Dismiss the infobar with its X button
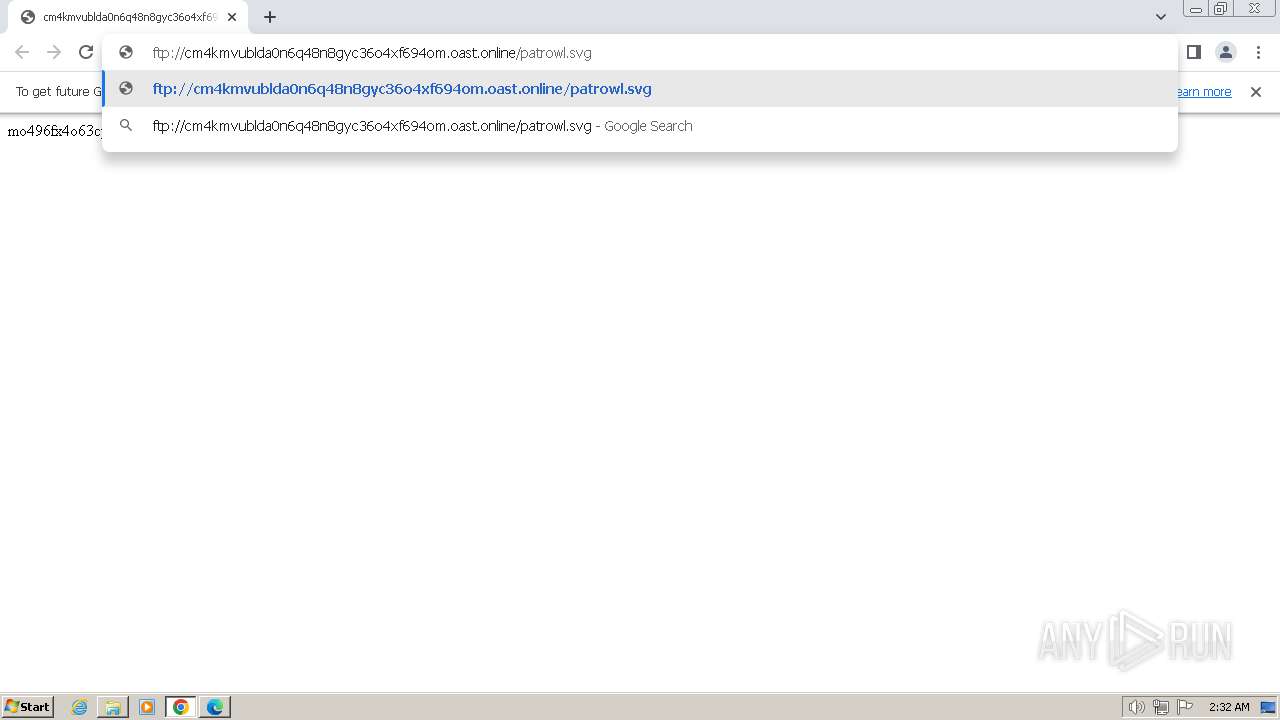The width and height of the screenshot is (1280, 720). 1256,92
